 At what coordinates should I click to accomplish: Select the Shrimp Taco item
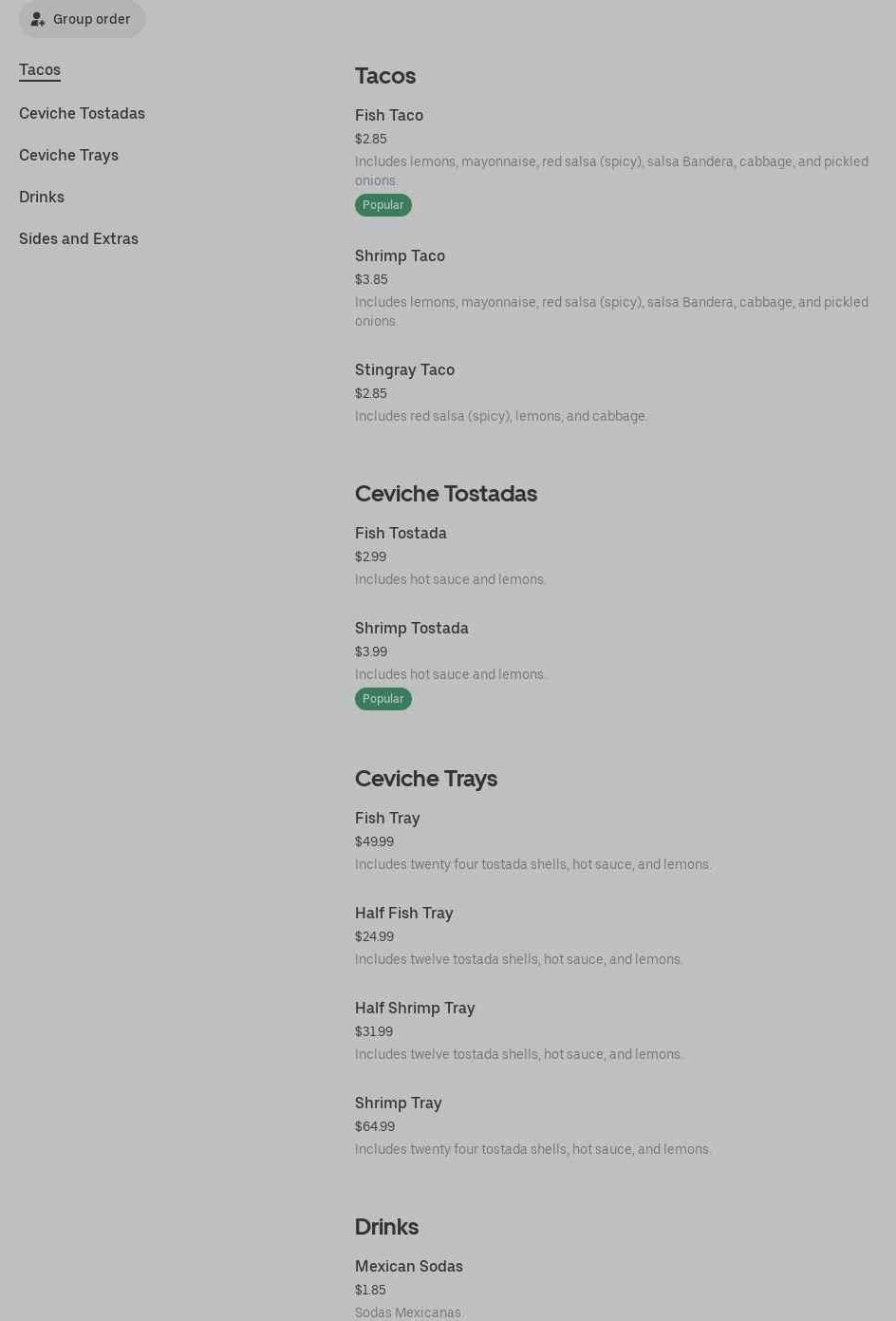[x=400, y=255]
